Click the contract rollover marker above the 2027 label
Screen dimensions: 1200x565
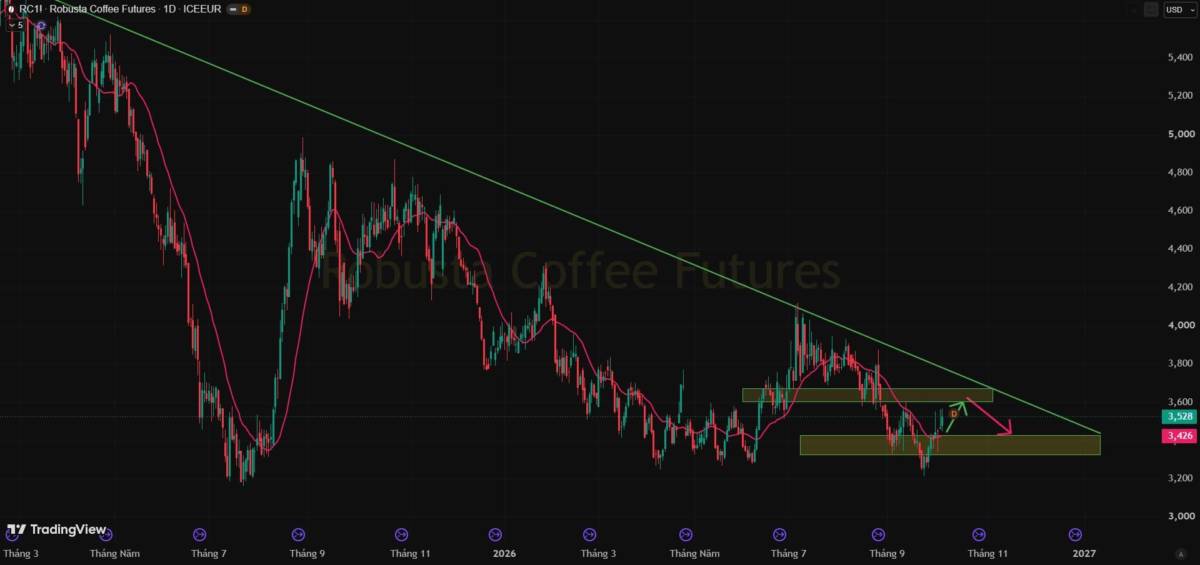click(x=1076, y=534)
